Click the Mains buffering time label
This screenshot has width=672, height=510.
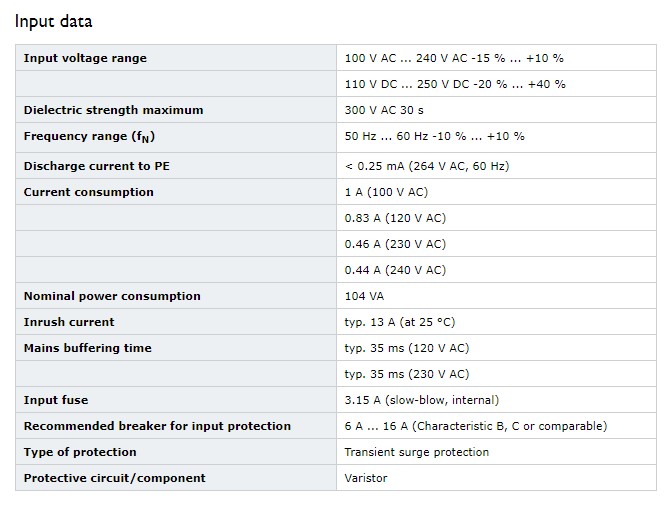(88, 348)
